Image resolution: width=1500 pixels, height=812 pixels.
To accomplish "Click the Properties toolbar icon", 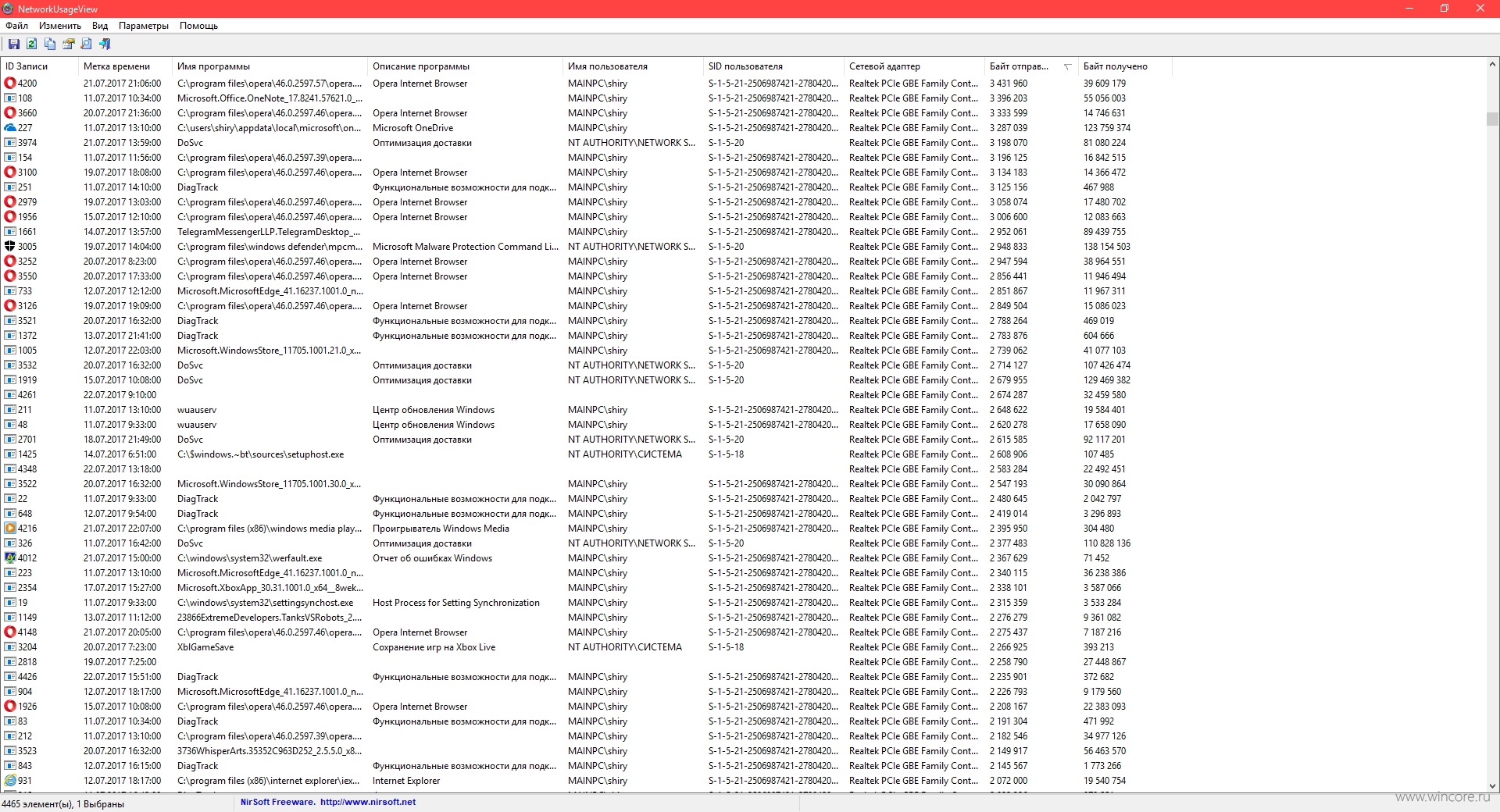I will (x=68, y=45).
